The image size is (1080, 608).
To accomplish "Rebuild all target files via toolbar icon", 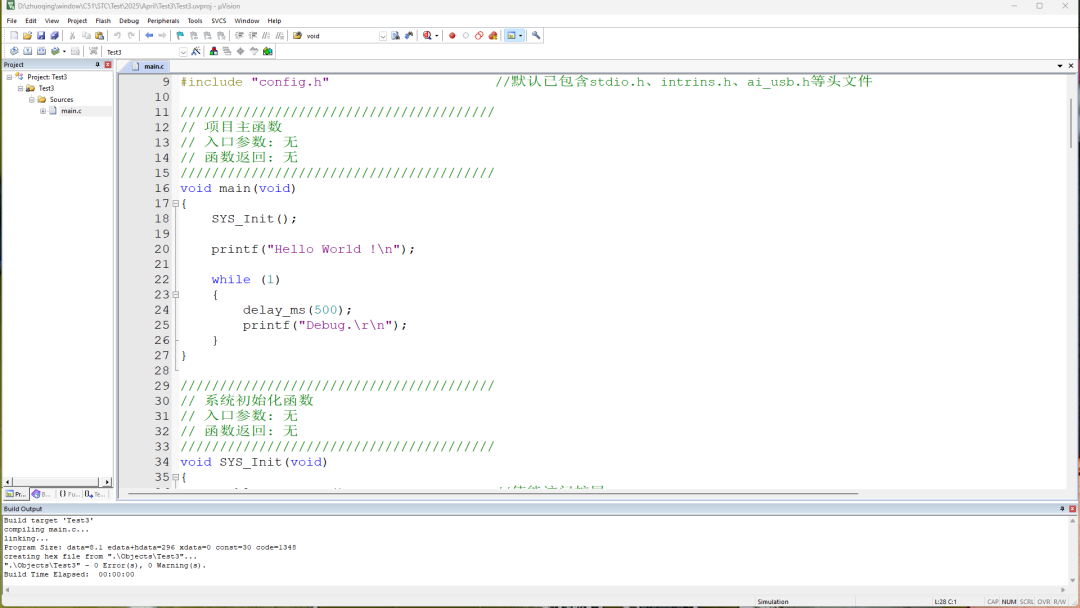I will (41, 52).
